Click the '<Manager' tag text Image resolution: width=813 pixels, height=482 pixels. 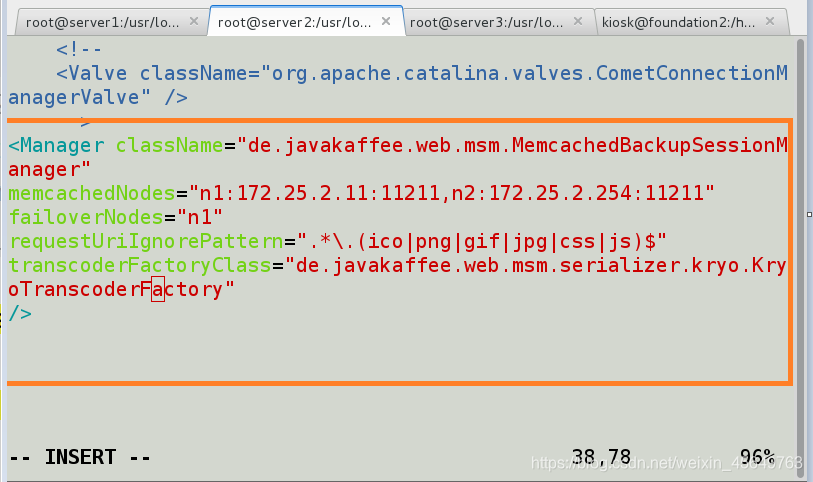[x=56, y=146]
